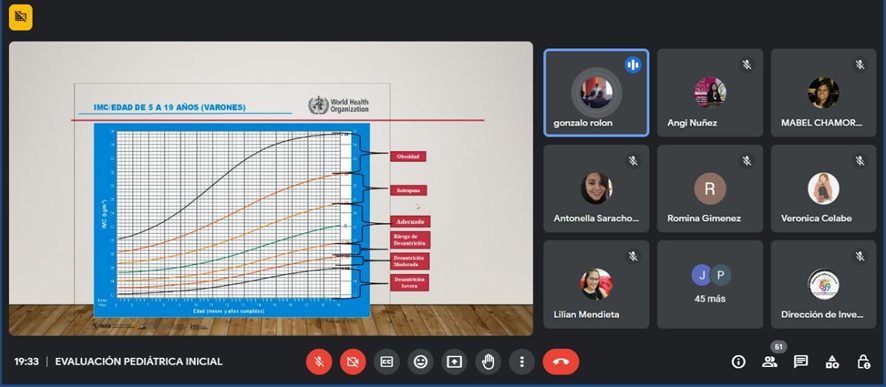Click the World Health Organization logo

[338, 105]
